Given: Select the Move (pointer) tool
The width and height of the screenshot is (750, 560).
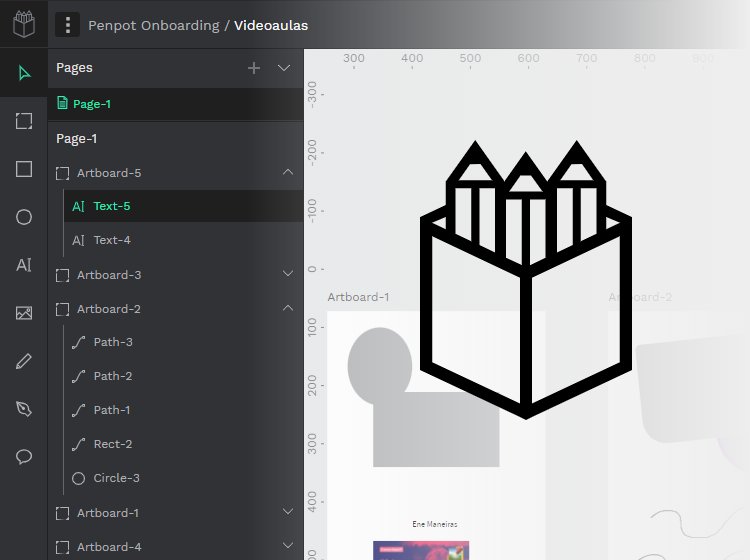Looking at the screenshot, I should pos(24,73).
